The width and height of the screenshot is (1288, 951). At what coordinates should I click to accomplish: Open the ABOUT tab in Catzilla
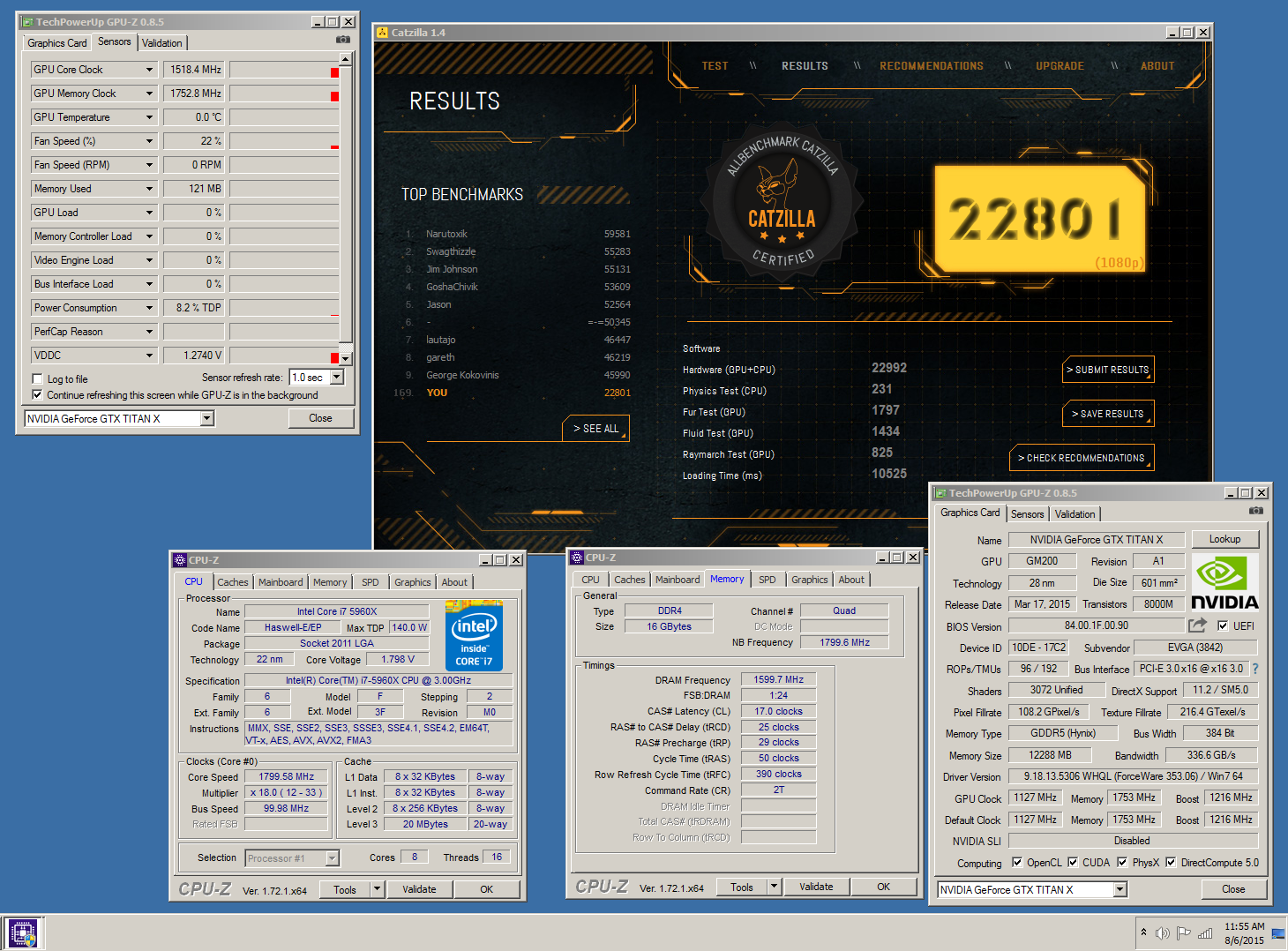click(1157, 66)
